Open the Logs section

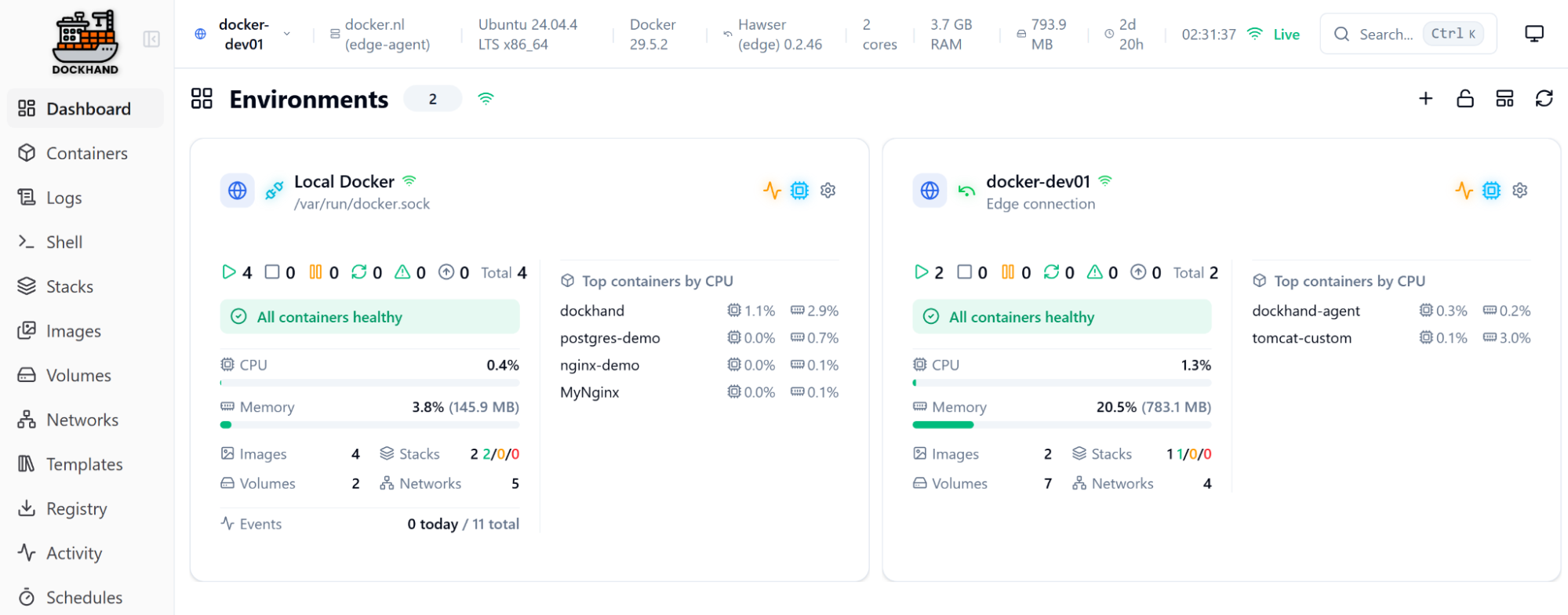click(85, 198)
